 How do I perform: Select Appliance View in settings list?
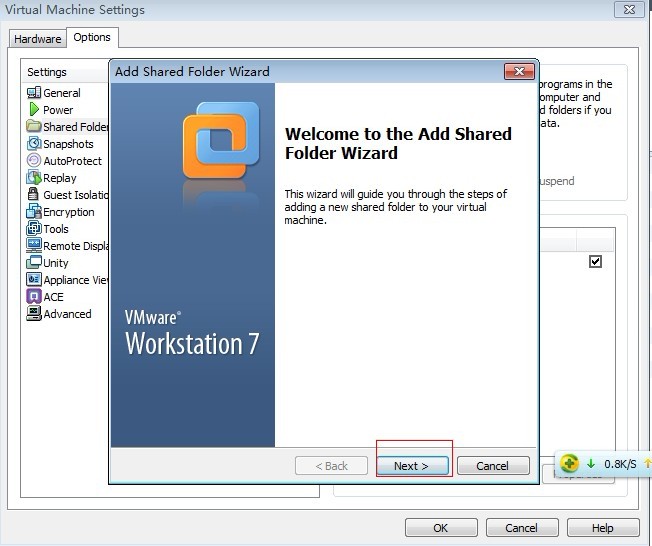[x=76, y=280]
